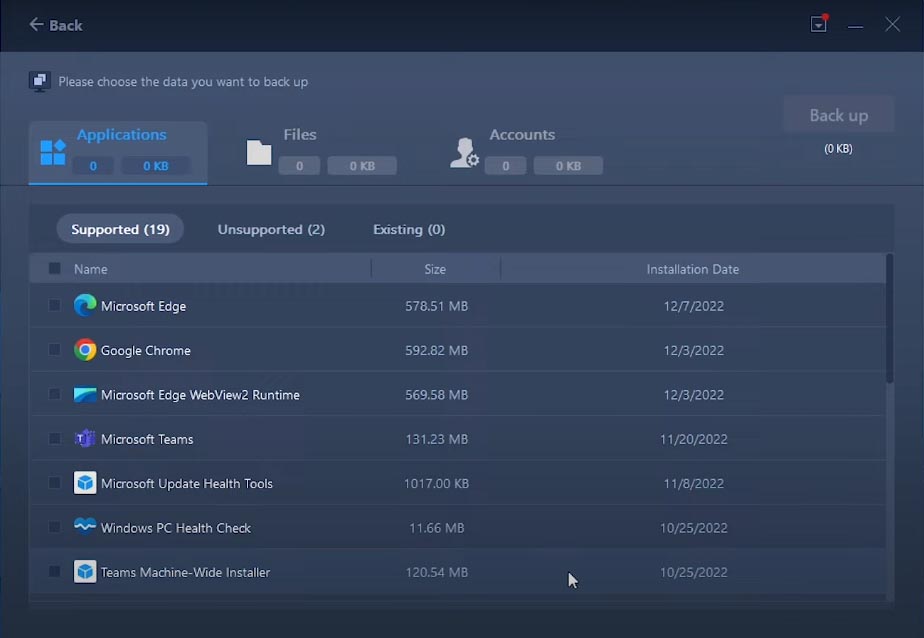The width and height of the screenshot is (924, 638).
Task: Switch to the Supported (19) tab
Action: pos(120,229)
